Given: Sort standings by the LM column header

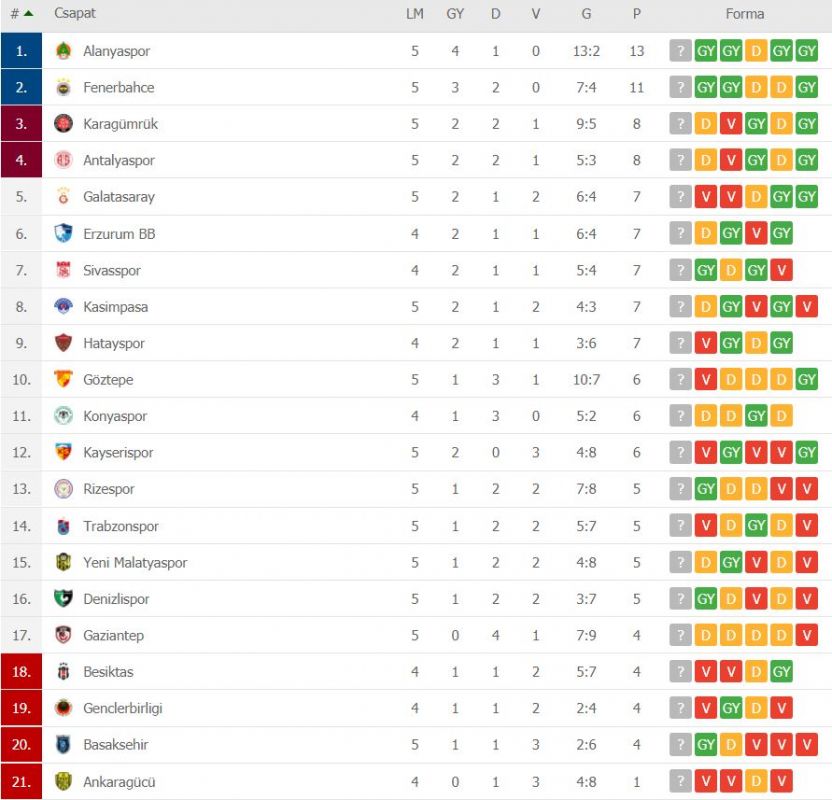Looking at the screenshot, I should [x=415, y=14].
